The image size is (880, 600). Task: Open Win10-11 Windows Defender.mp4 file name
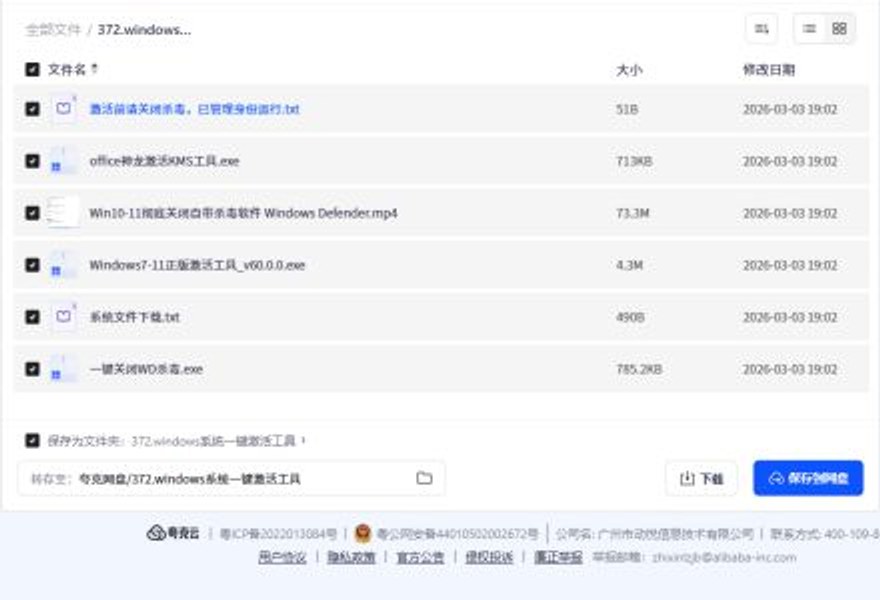pyautogui.click(x=244, y=213)
